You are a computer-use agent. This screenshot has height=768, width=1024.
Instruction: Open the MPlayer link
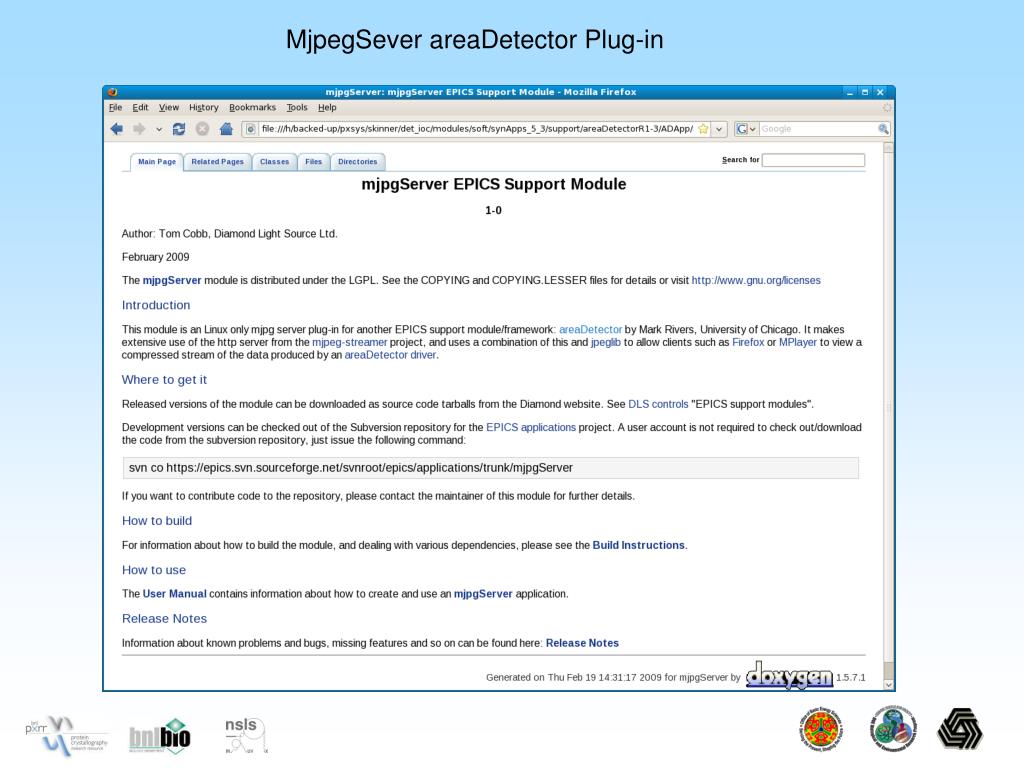click(x=797, y=342)
